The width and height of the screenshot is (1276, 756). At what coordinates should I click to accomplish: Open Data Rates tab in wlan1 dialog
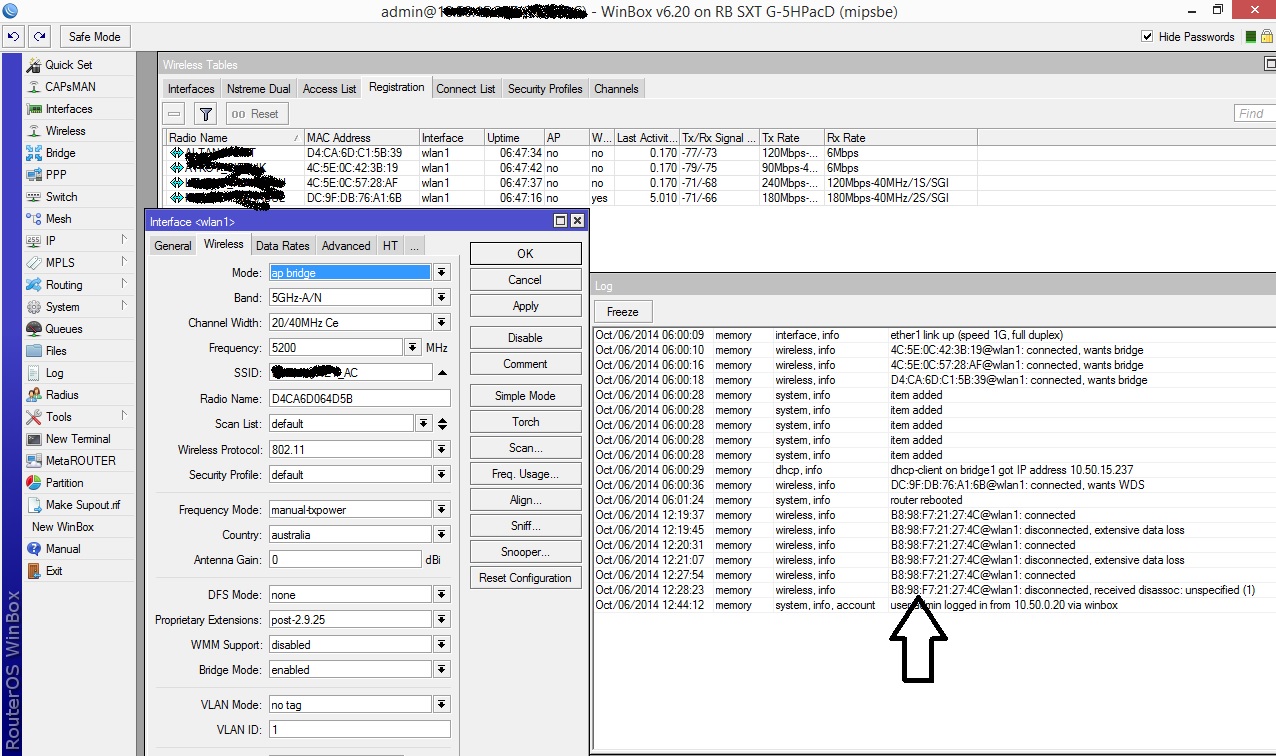coord(282,246)
